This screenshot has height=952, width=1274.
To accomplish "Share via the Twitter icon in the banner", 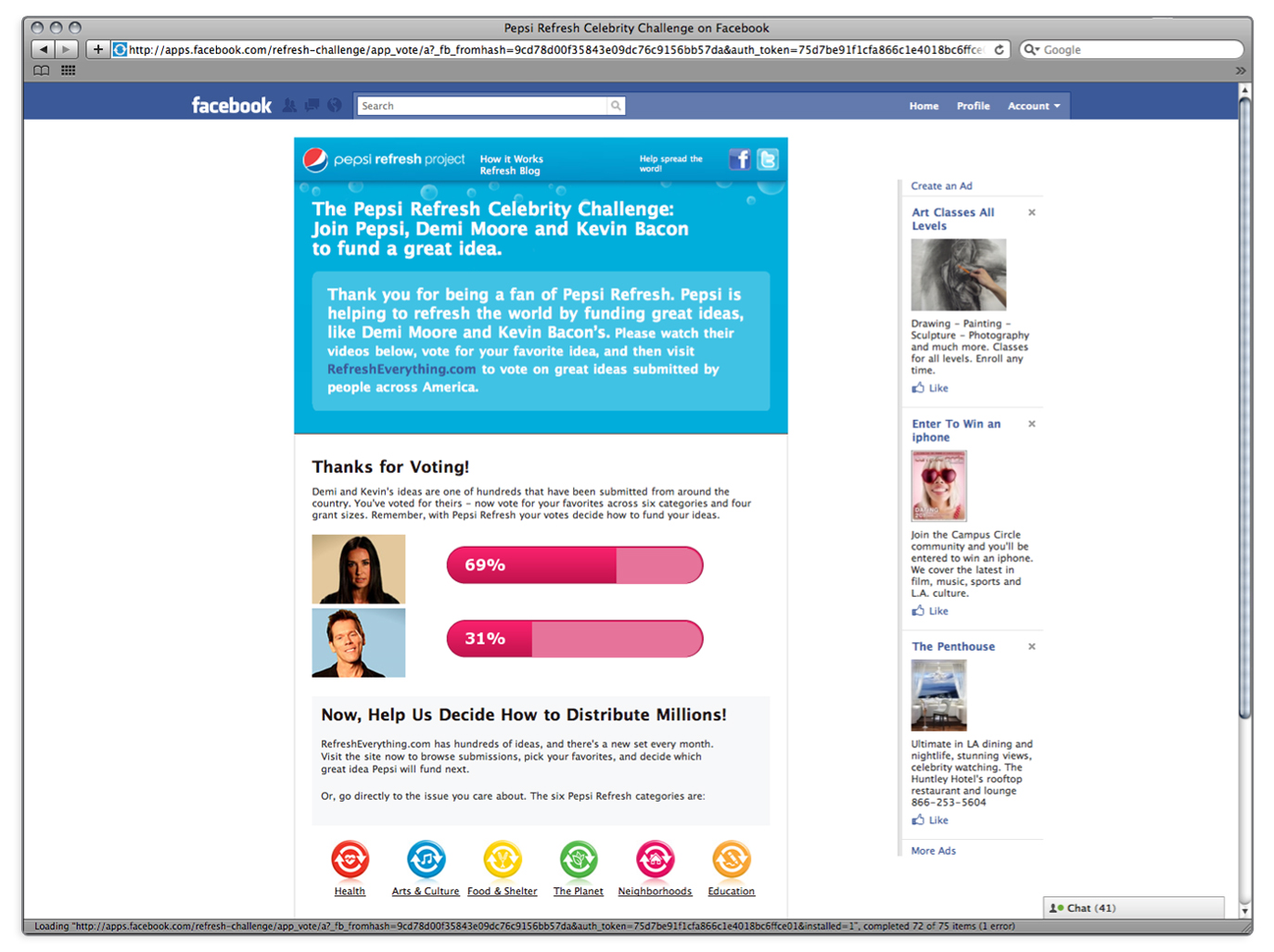I will (x=768, y=159).
